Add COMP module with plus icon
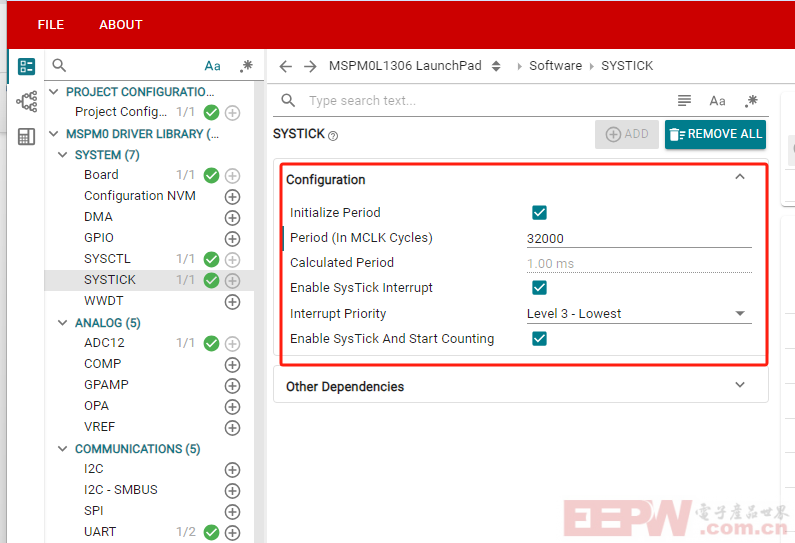 [232, 365]
